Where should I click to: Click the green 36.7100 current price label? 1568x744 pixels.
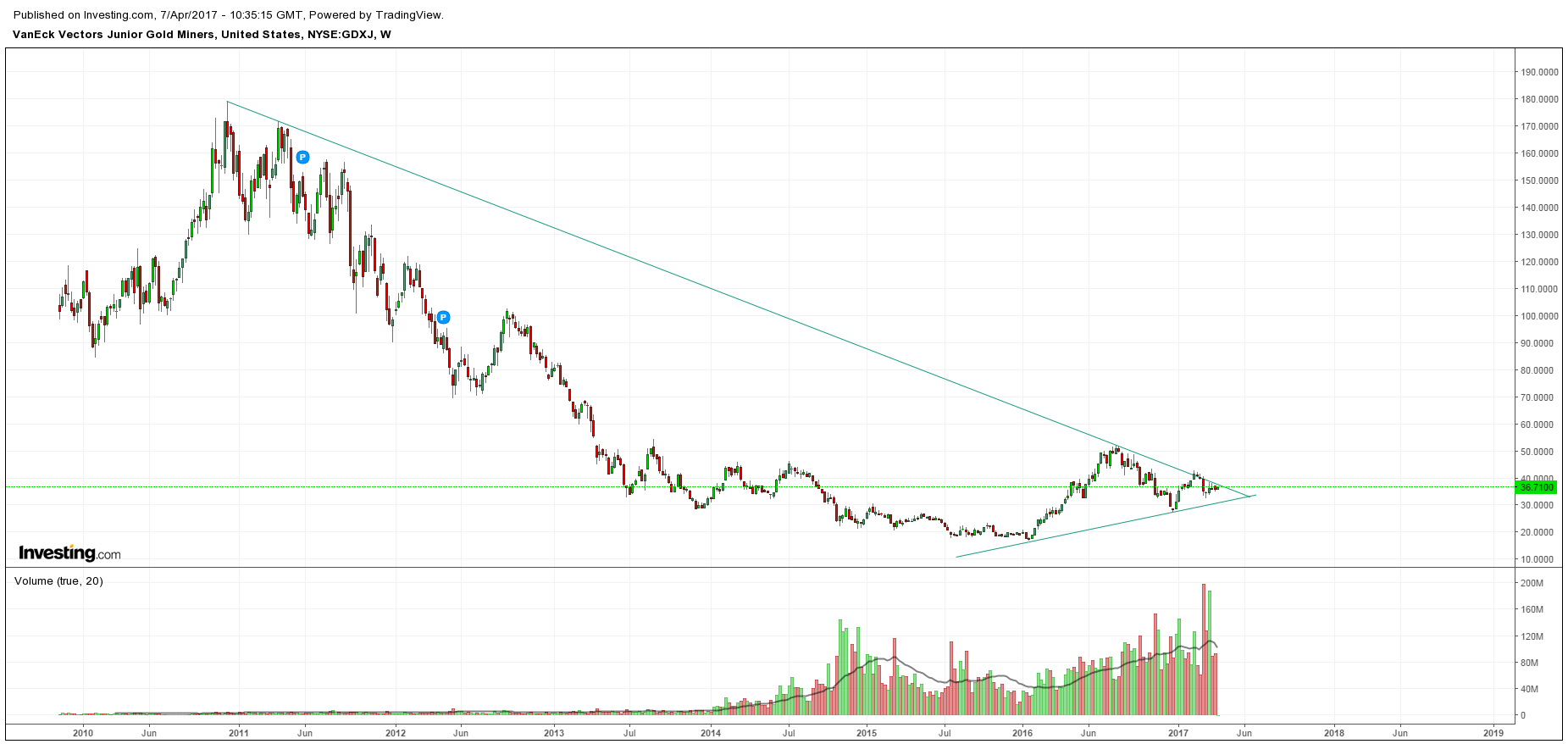(1536, 487)
